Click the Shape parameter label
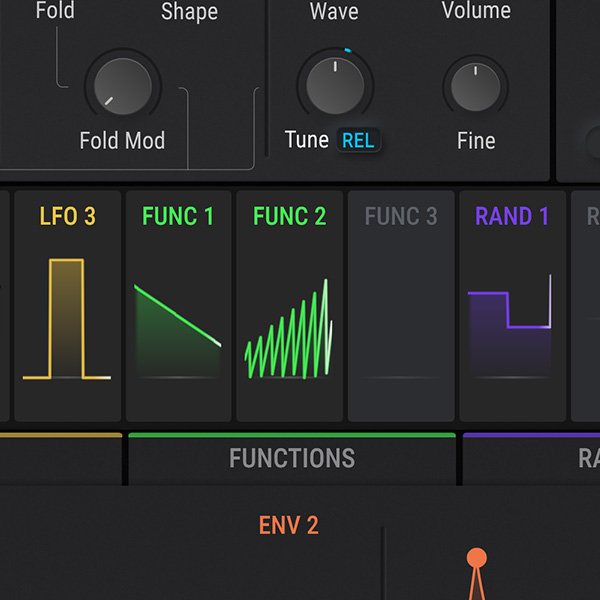The width and height of the screenshot is (600, 600). click(189, 12)
